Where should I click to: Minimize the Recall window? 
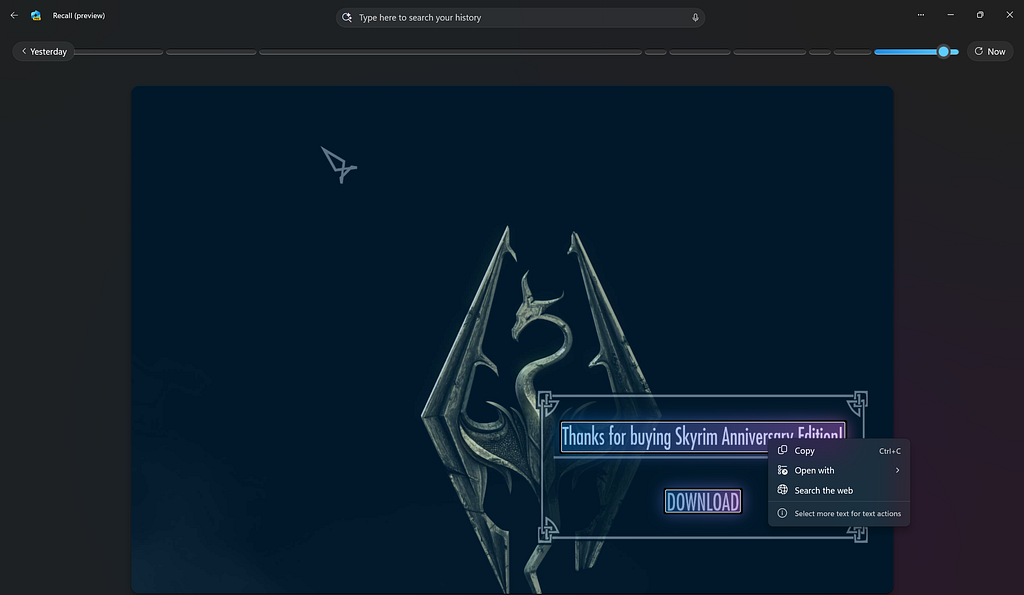951,15
